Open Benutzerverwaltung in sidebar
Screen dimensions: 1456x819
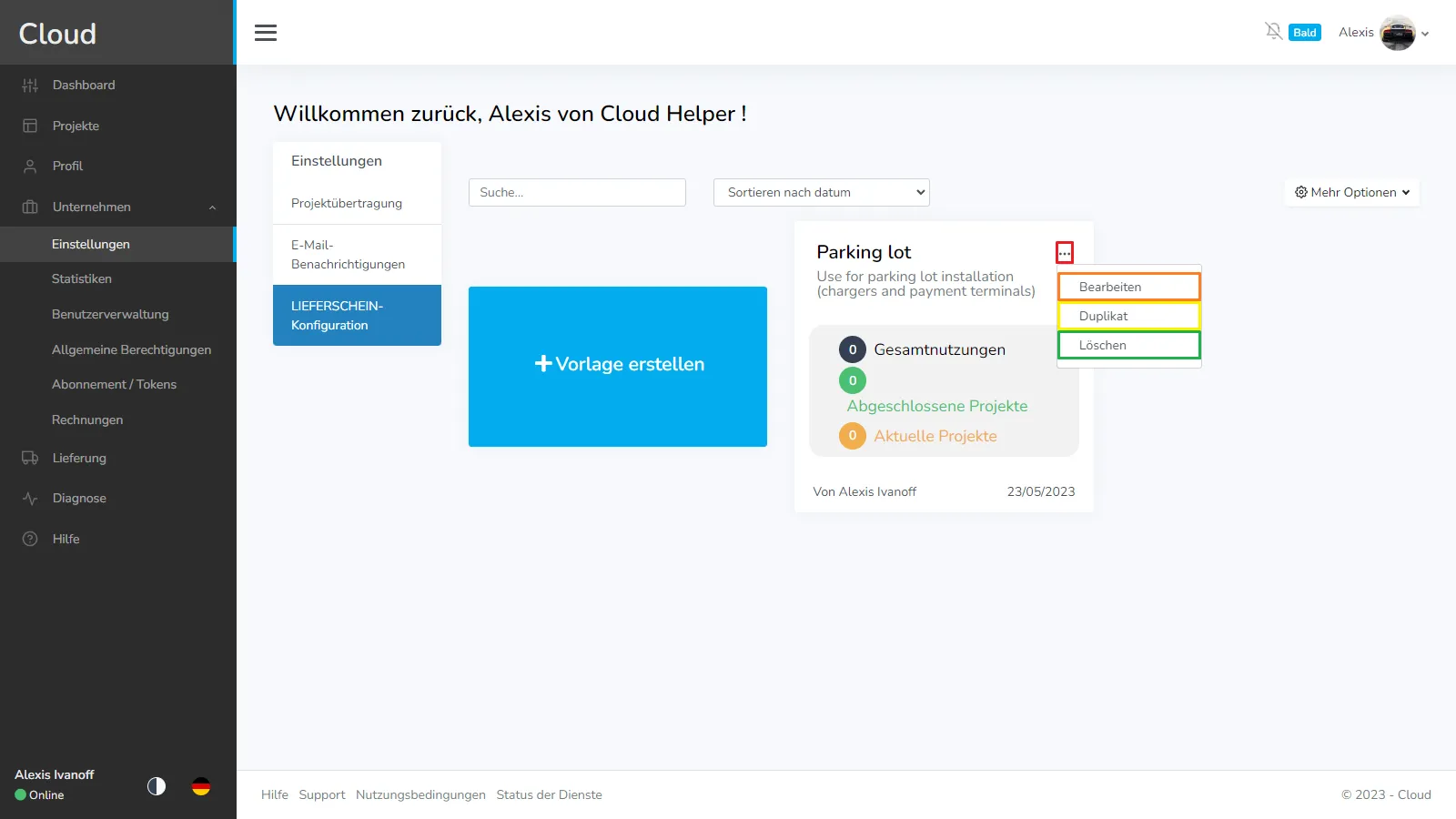pyautogui.click(x=118, y=314)
